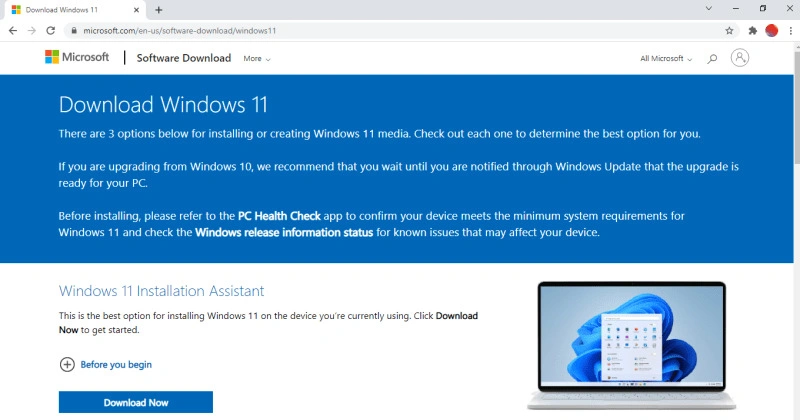
Task: Open the PC Health Check link
Action: click(279, 216)
